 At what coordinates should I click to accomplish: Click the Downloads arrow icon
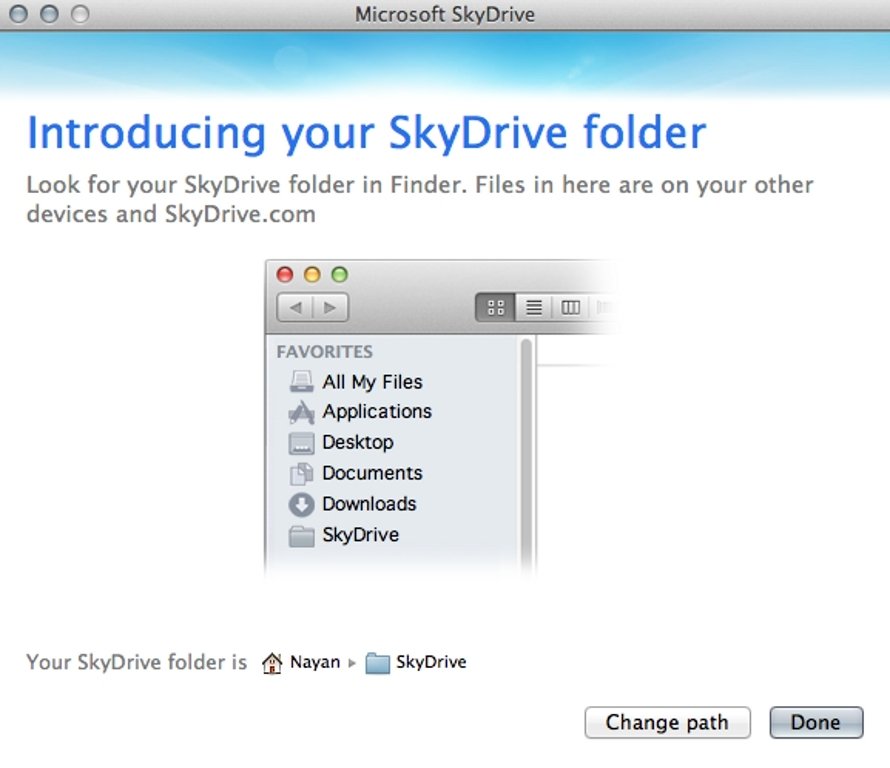coord(301,505)
